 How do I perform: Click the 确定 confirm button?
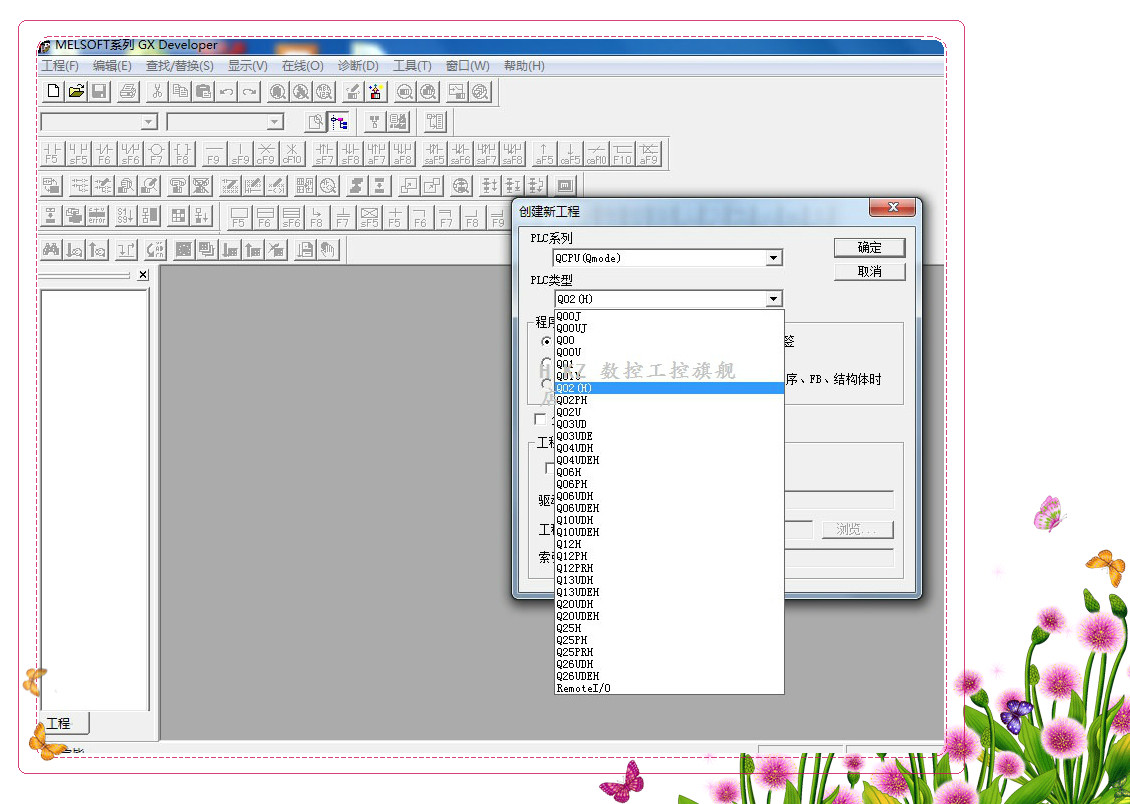(869, 247)
